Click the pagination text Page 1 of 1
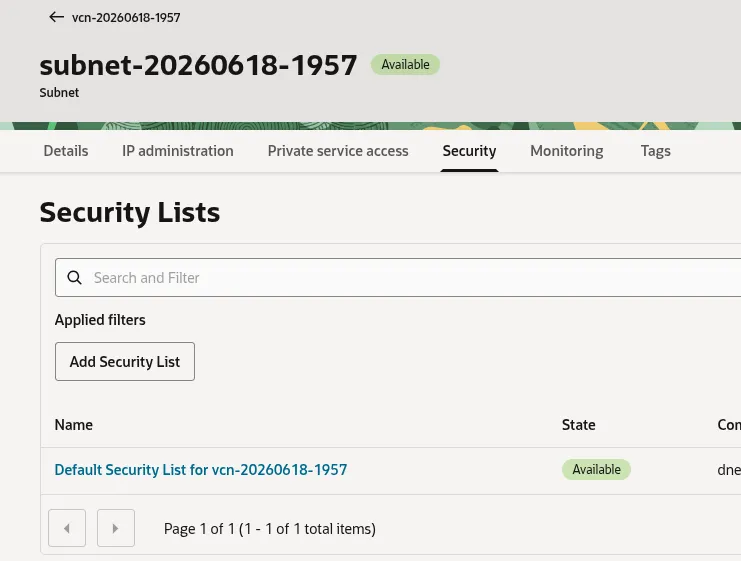This screenshot has width=741, height=561. [270, 528]
